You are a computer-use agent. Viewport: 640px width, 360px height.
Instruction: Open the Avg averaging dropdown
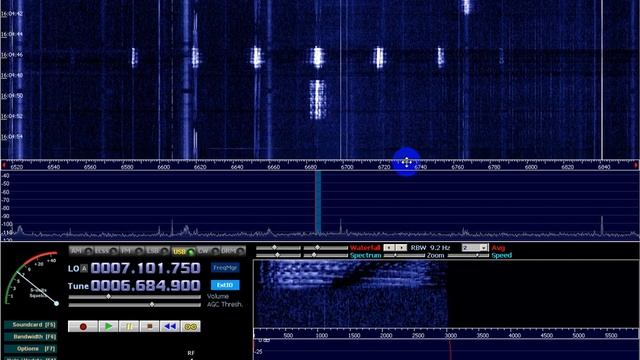475,248
